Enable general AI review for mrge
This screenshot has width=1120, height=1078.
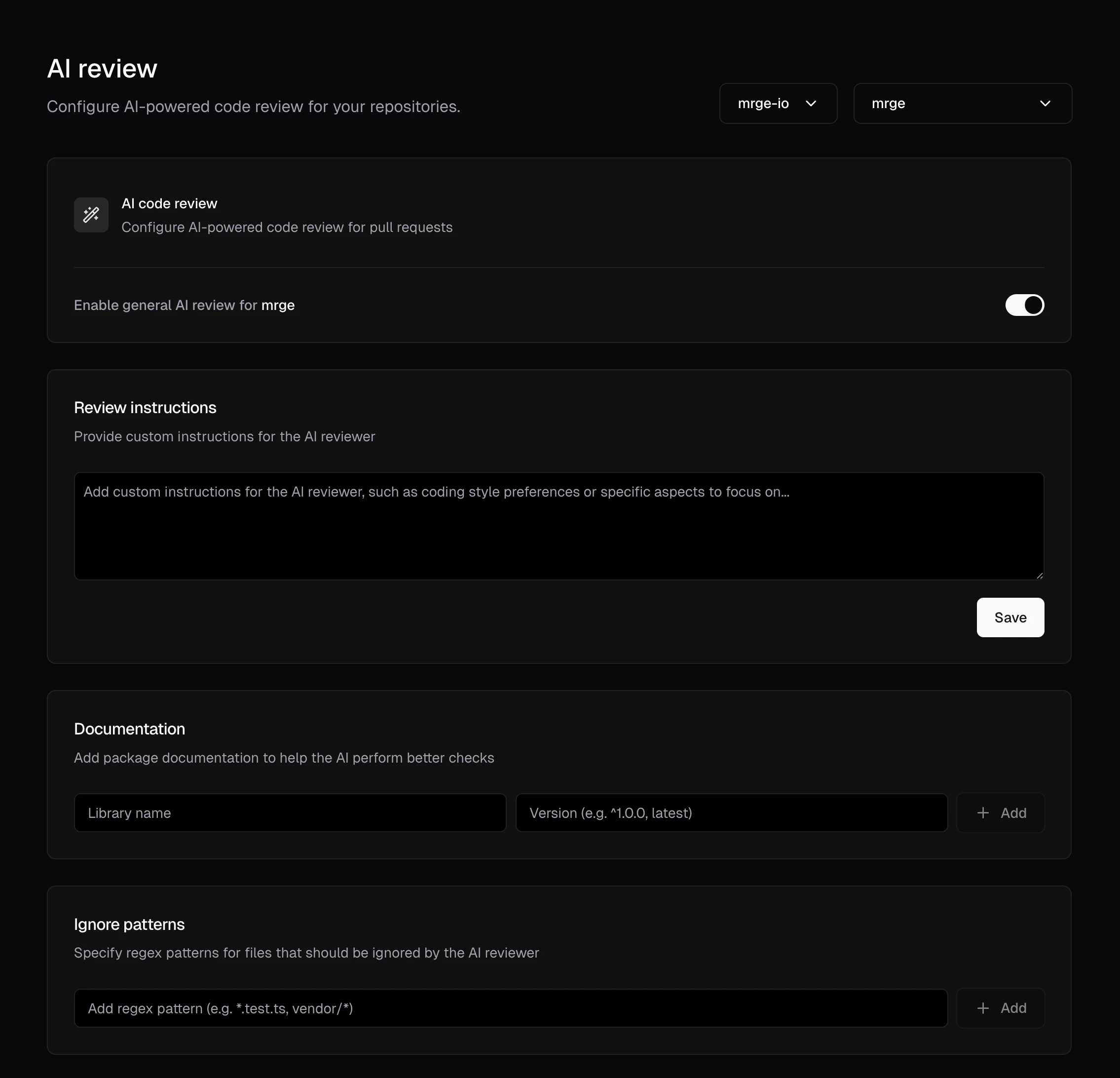pyautogui.click(x=1024, y=305)
